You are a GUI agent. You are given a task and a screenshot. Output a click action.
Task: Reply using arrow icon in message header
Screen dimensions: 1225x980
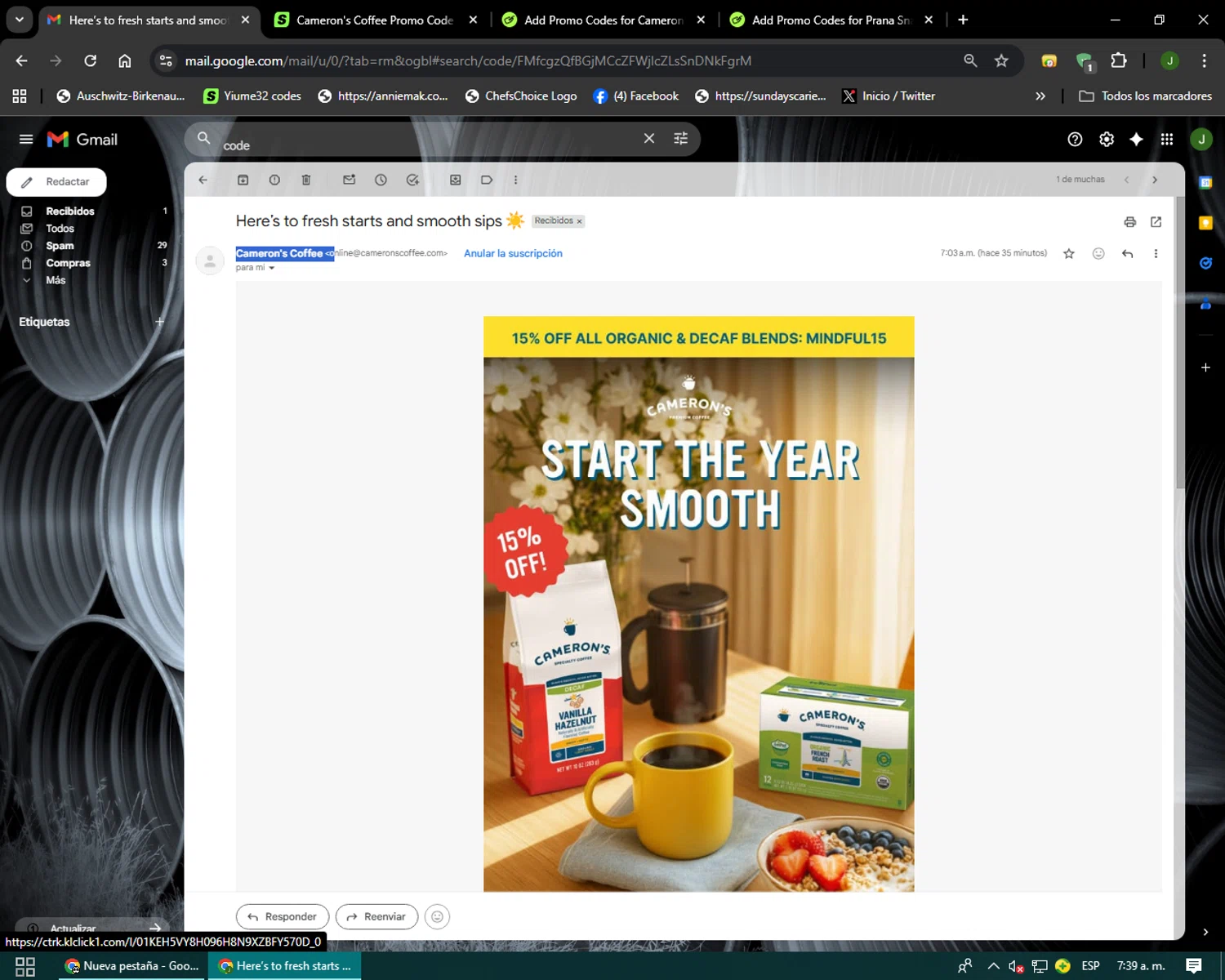[1127, 253]
